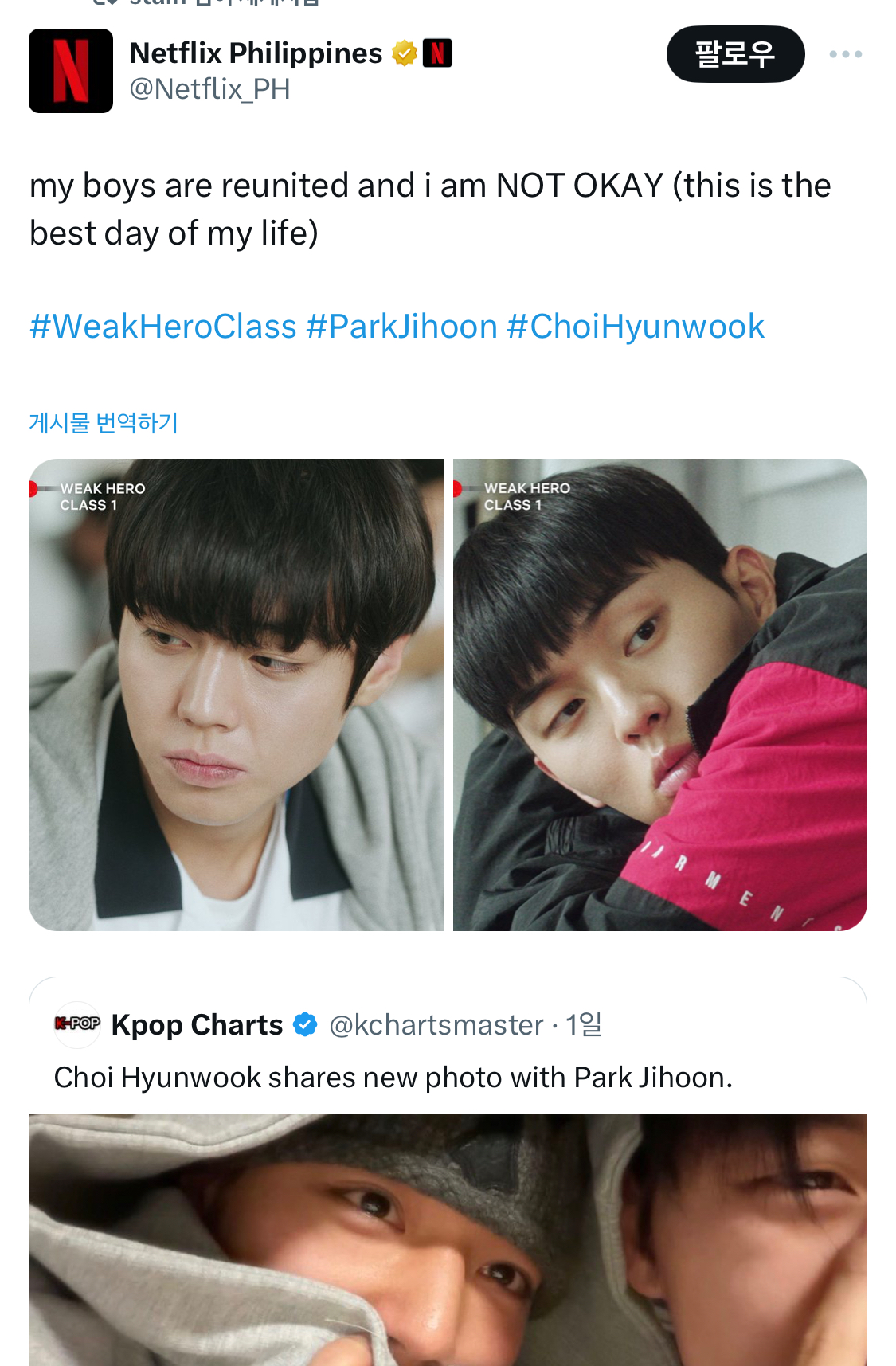Open the right Weak Hero Class photo

coord(660,695)
